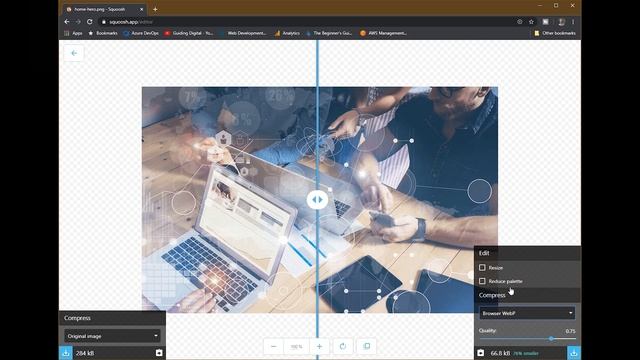
Task: Click the copy settings icon beside 284 kB
Action: (x=159, y=353)
